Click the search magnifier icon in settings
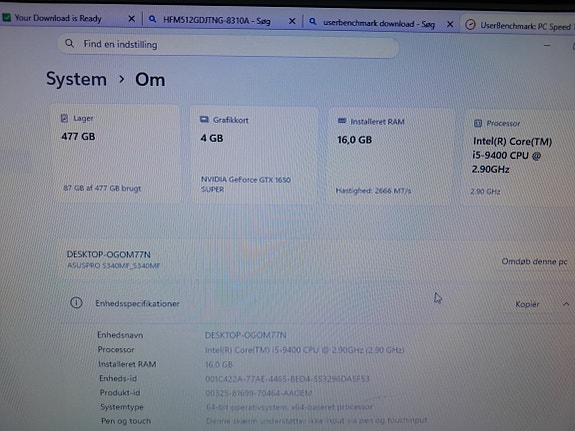The image size is (575, 431). point(69,44)
